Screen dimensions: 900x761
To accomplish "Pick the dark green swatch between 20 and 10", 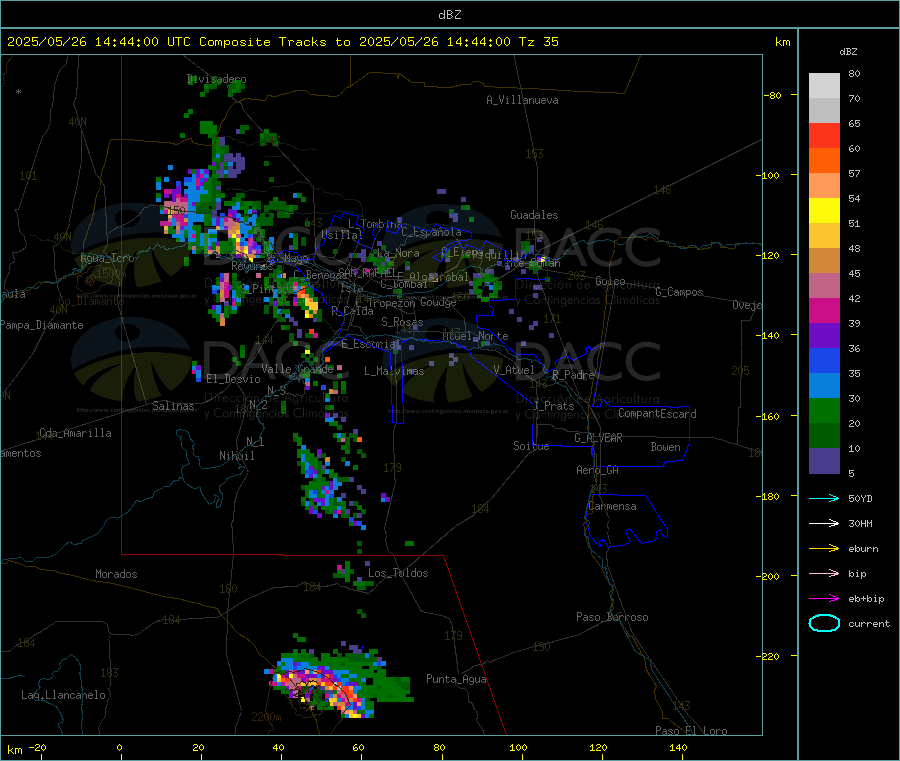I will [x=824, y=436].
